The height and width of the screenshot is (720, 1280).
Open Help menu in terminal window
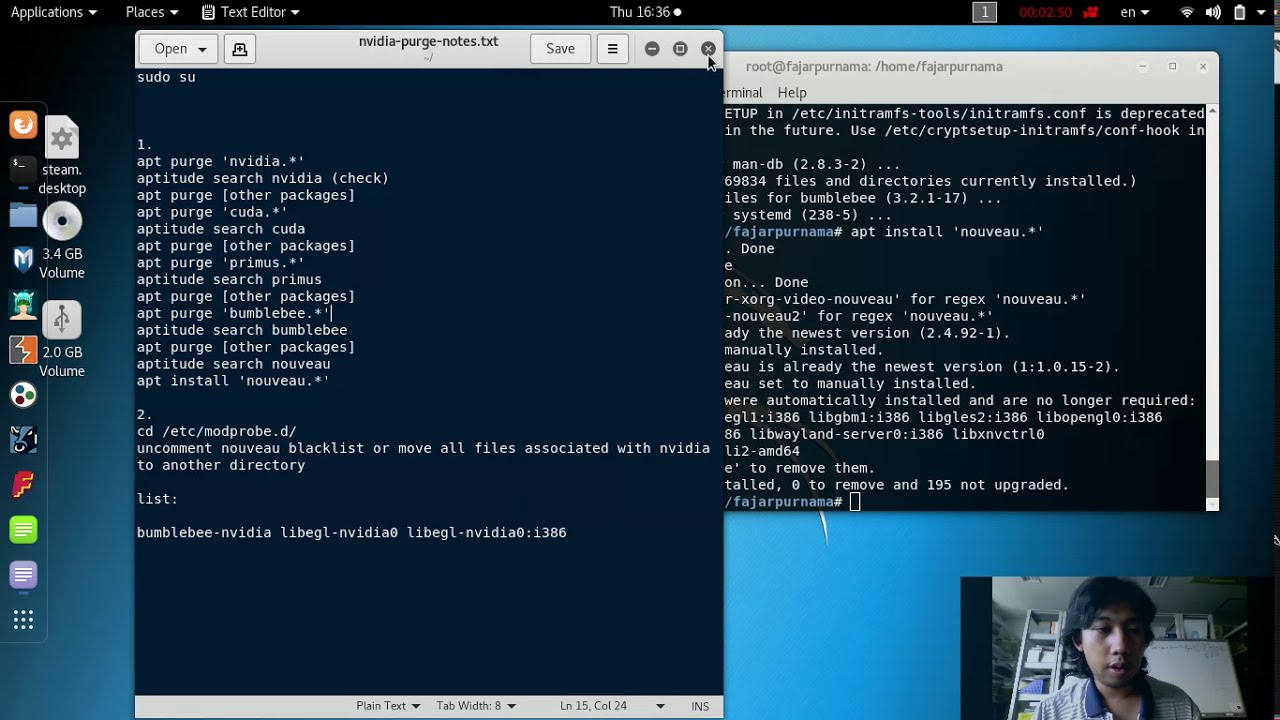[792, 93]
